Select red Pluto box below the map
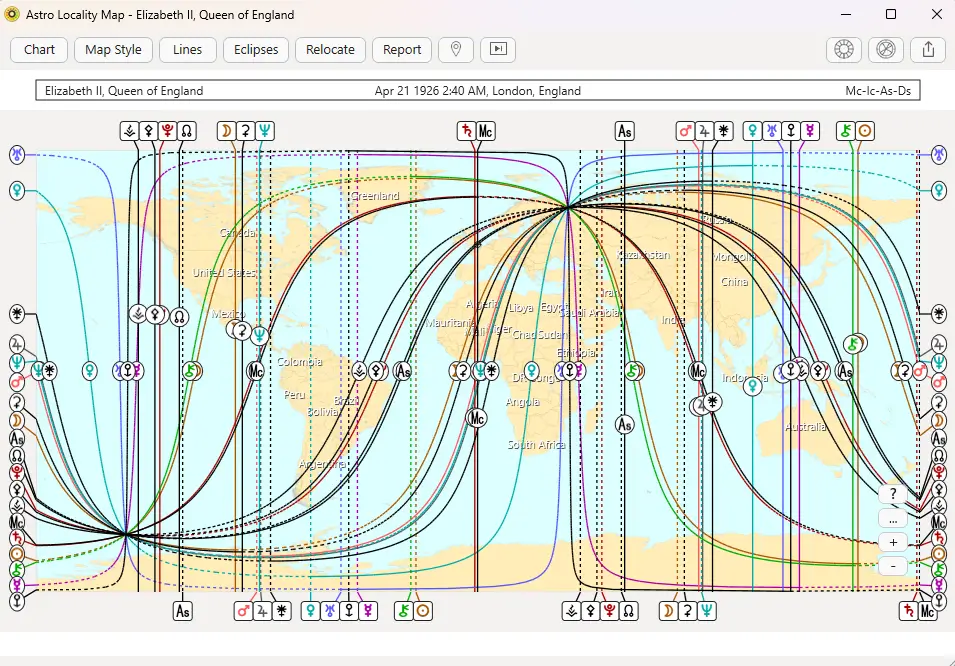Viewport: 955px width, 666px height. 610,611
